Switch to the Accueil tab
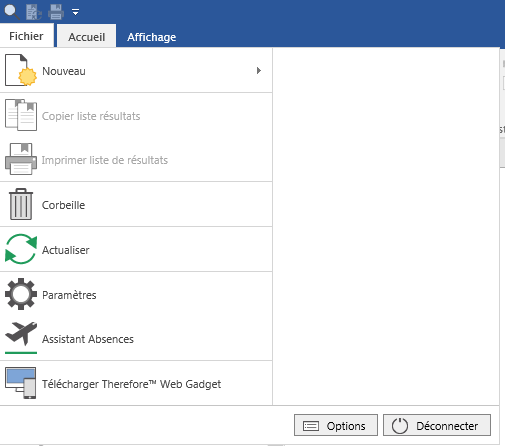The height and width of the screenshot is (446, 505). 87,37
